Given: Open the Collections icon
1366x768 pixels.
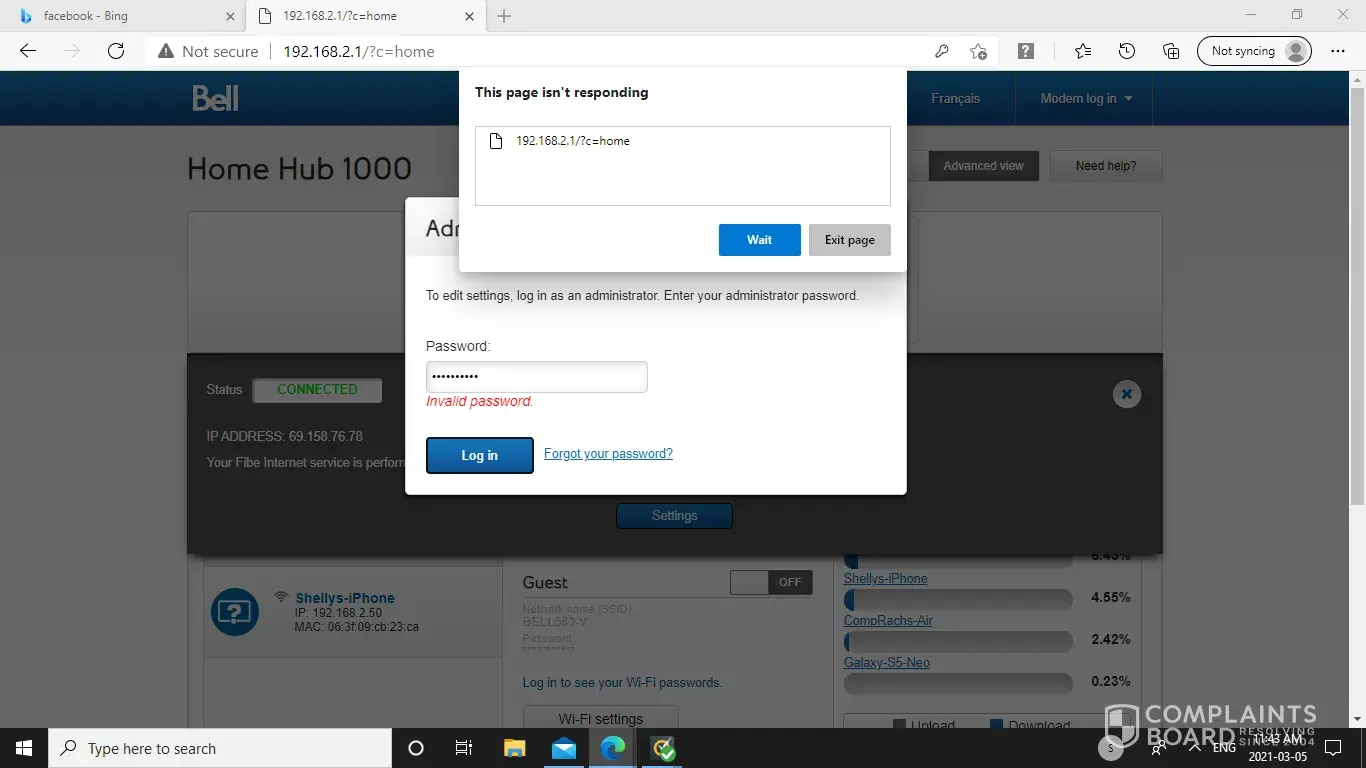Looking at the screenshot, I should click(1171, 52).
